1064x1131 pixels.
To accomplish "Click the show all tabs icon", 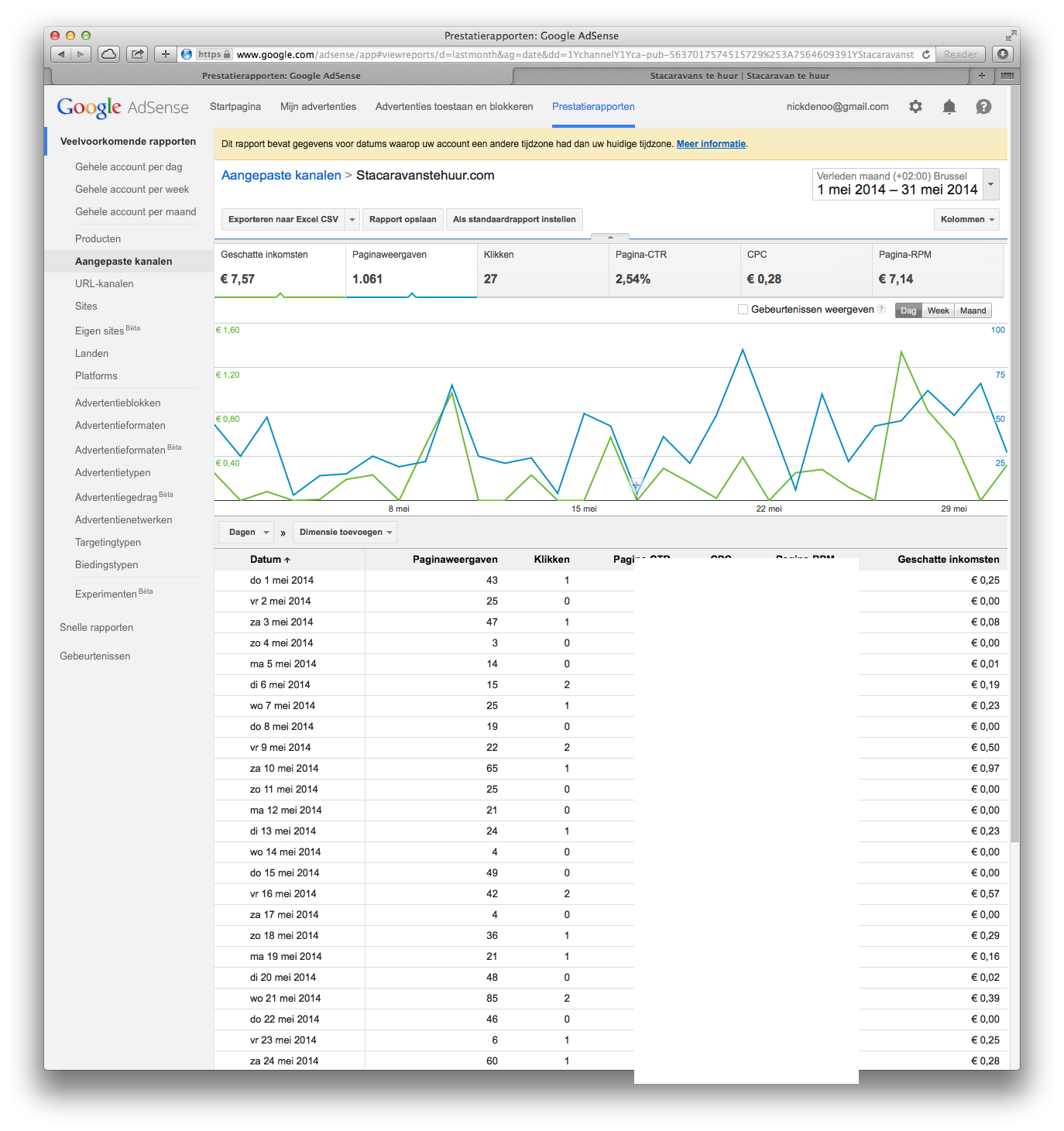I will coord(1007,76).
